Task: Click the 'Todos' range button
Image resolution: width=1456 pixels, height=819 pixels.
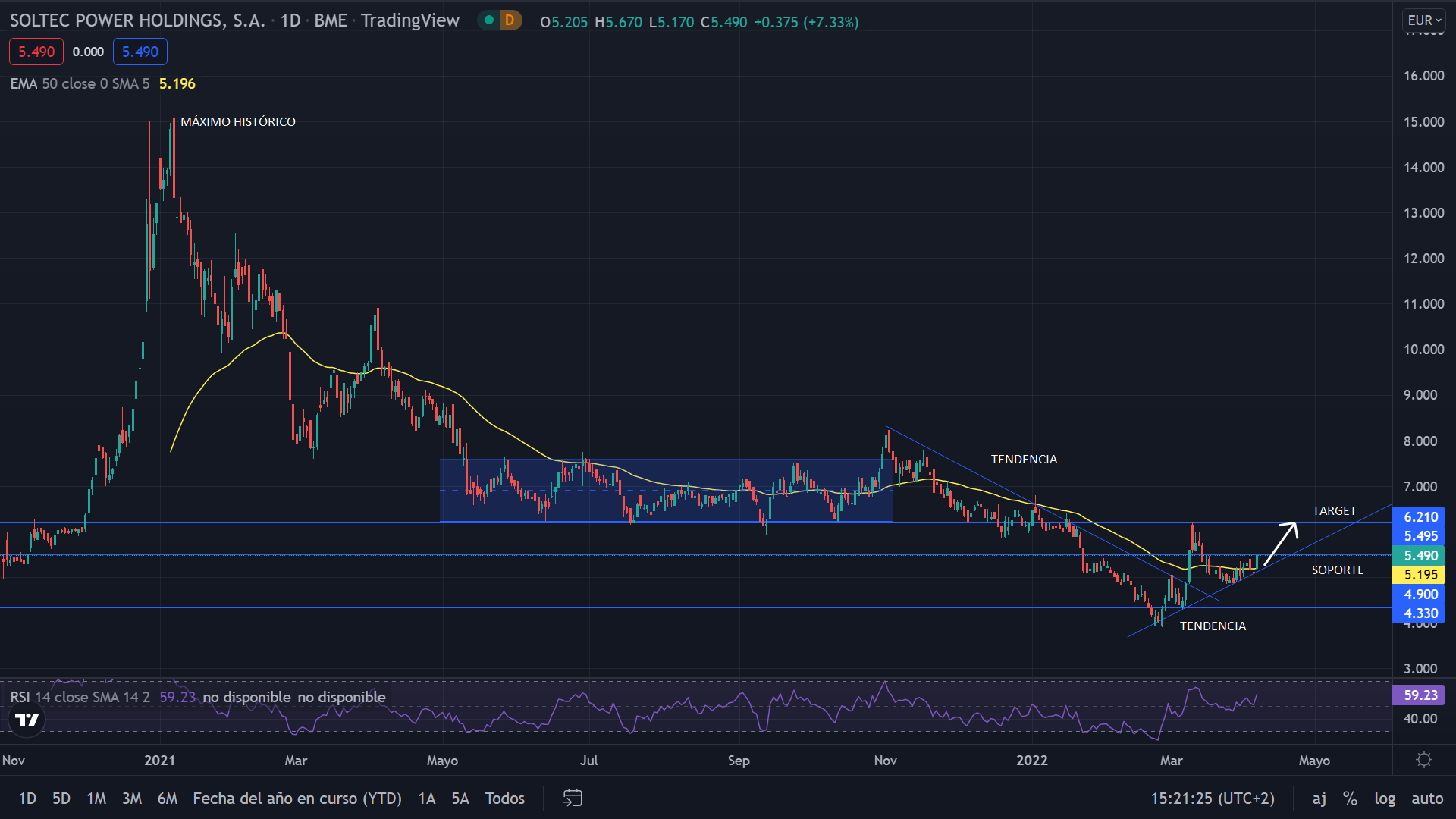Action: click(505, 798)
